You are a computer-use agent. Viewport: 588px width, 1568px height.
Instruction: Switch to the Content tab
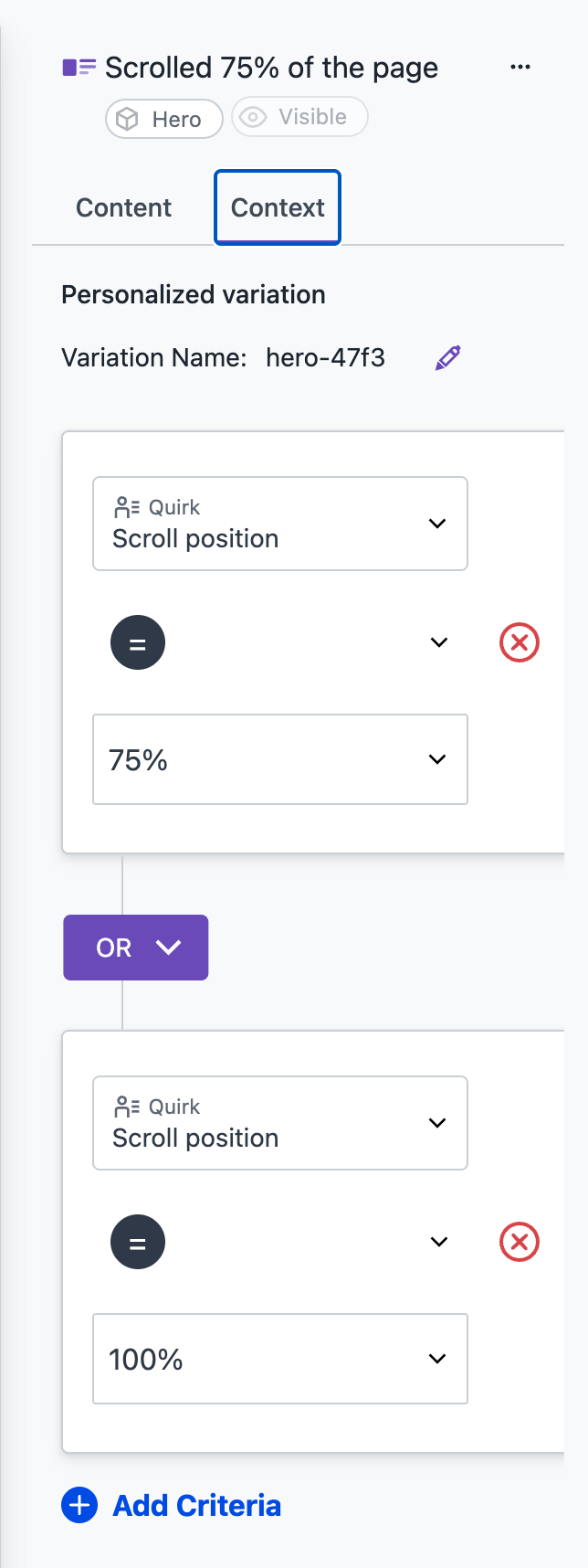tap(123, 207)
